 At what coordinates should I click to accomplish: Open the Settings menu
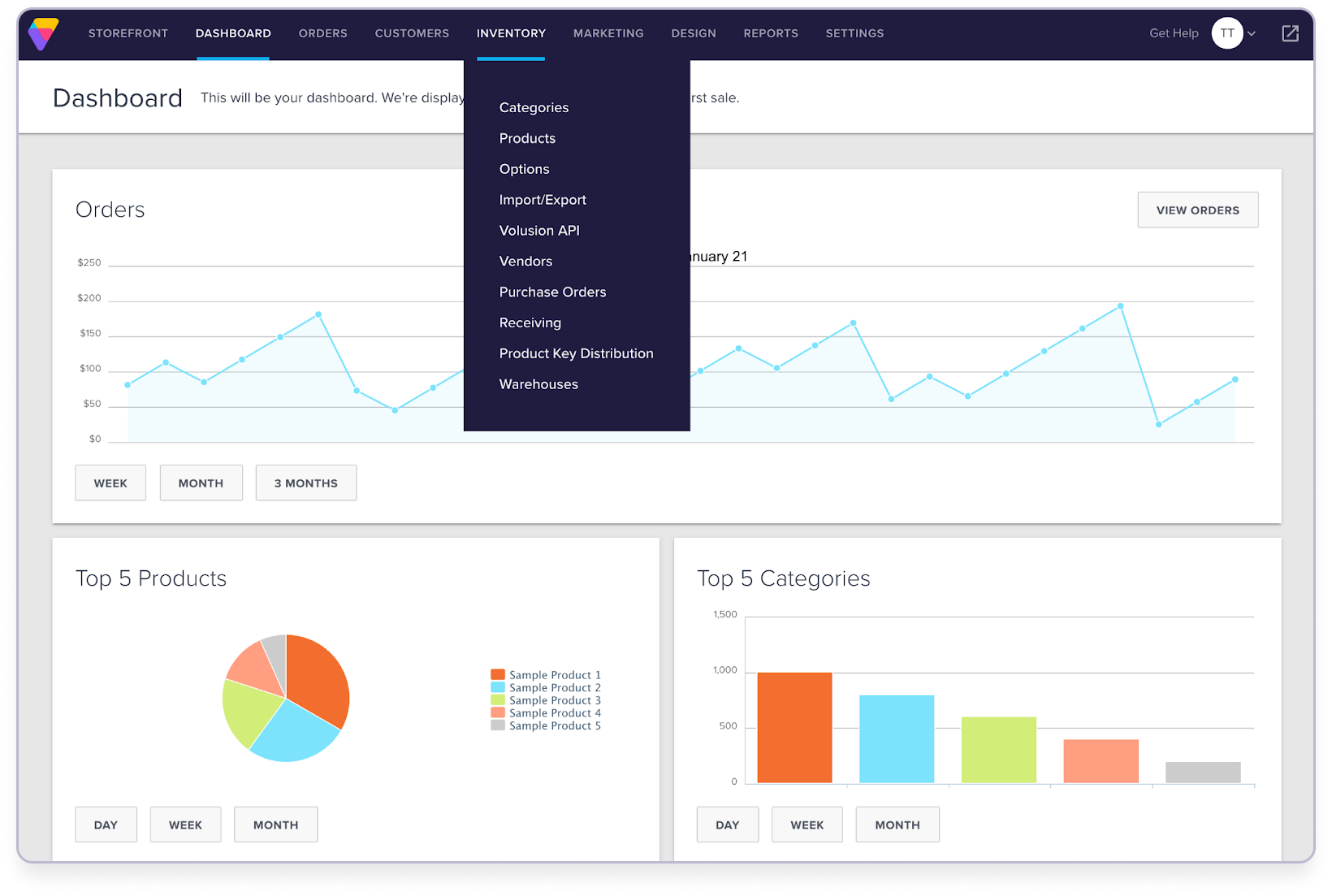click(x=854, y=33)
